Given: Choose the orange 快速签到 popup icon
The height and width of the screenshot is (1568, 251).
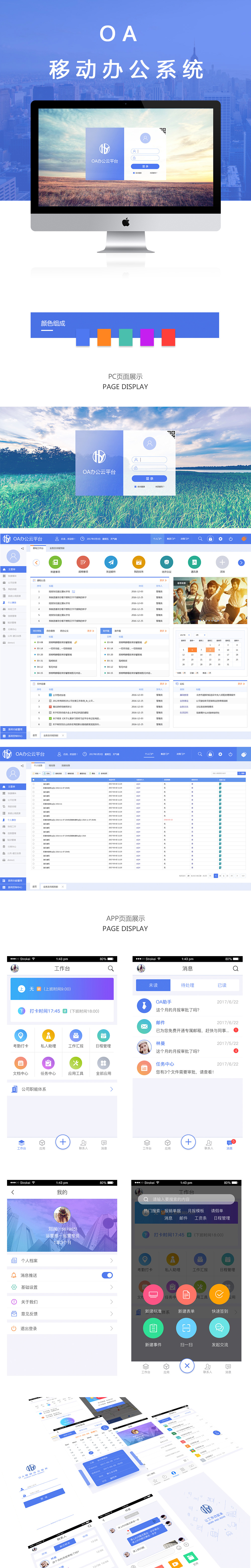Looking at the screenshot, I should (x=219, y=1294).
